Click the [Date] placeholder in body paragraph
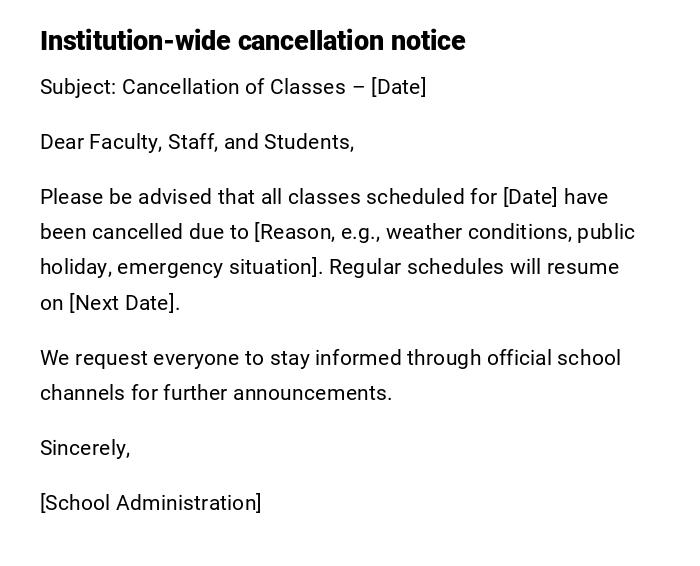The image size is (700, 566). click(530, 197)
